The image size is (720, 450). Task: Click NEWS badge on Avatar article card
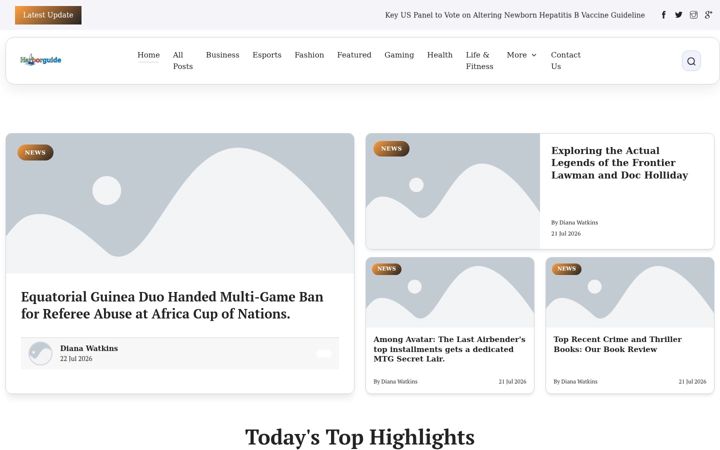point(387,269)
